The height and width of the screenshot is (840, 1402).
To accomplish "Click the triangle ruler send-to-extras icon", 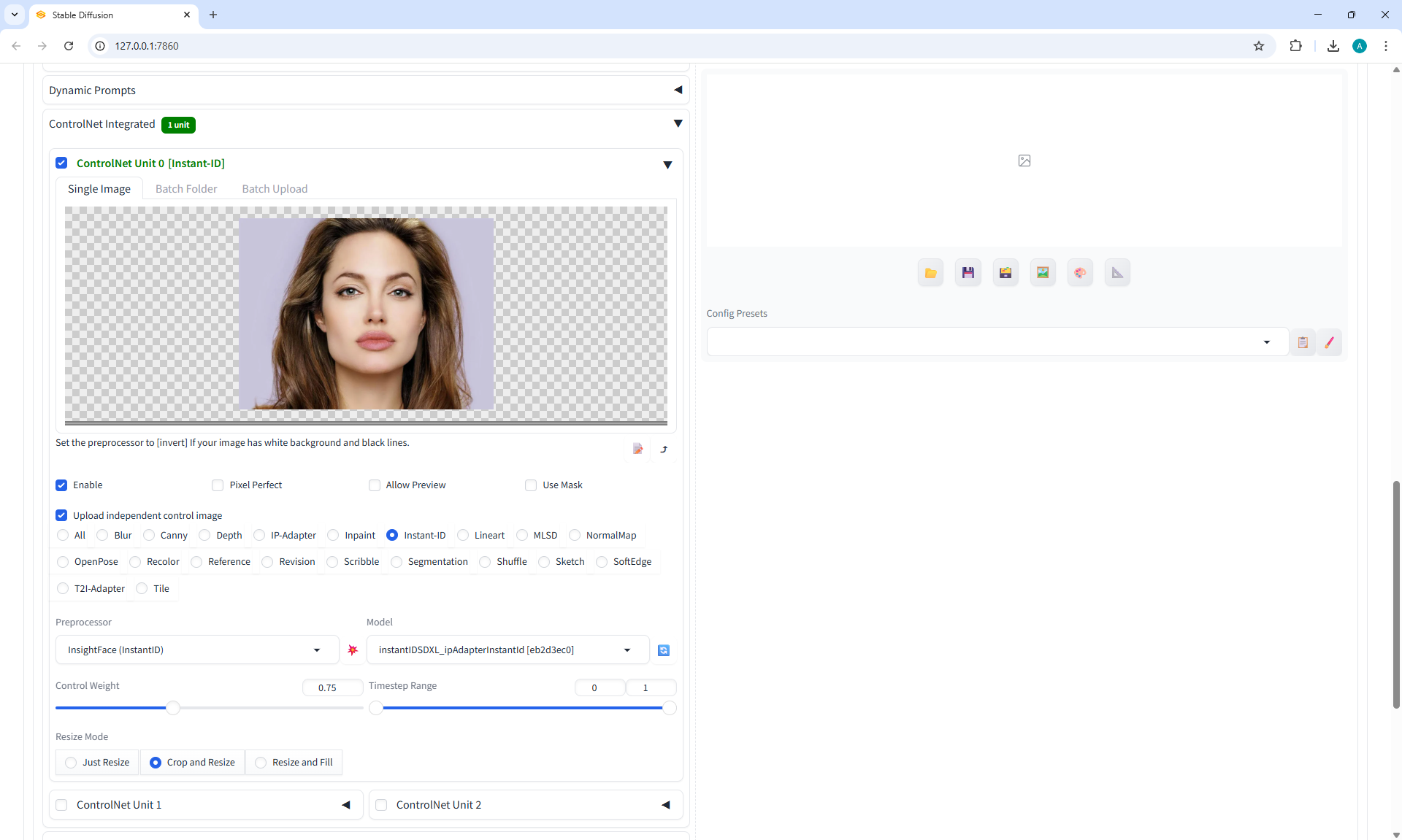I will point(1117,273).
